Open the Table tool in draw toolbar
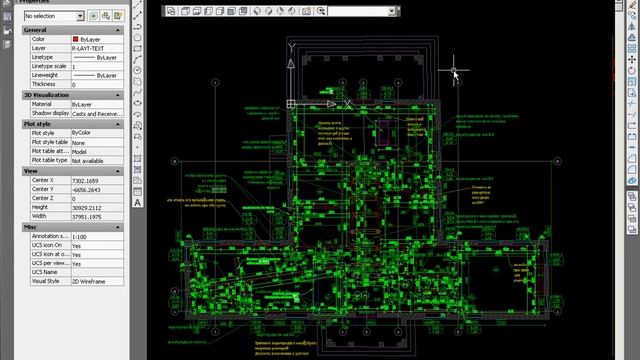This screenshot has height=360, width=640. (x=138, y=191)
